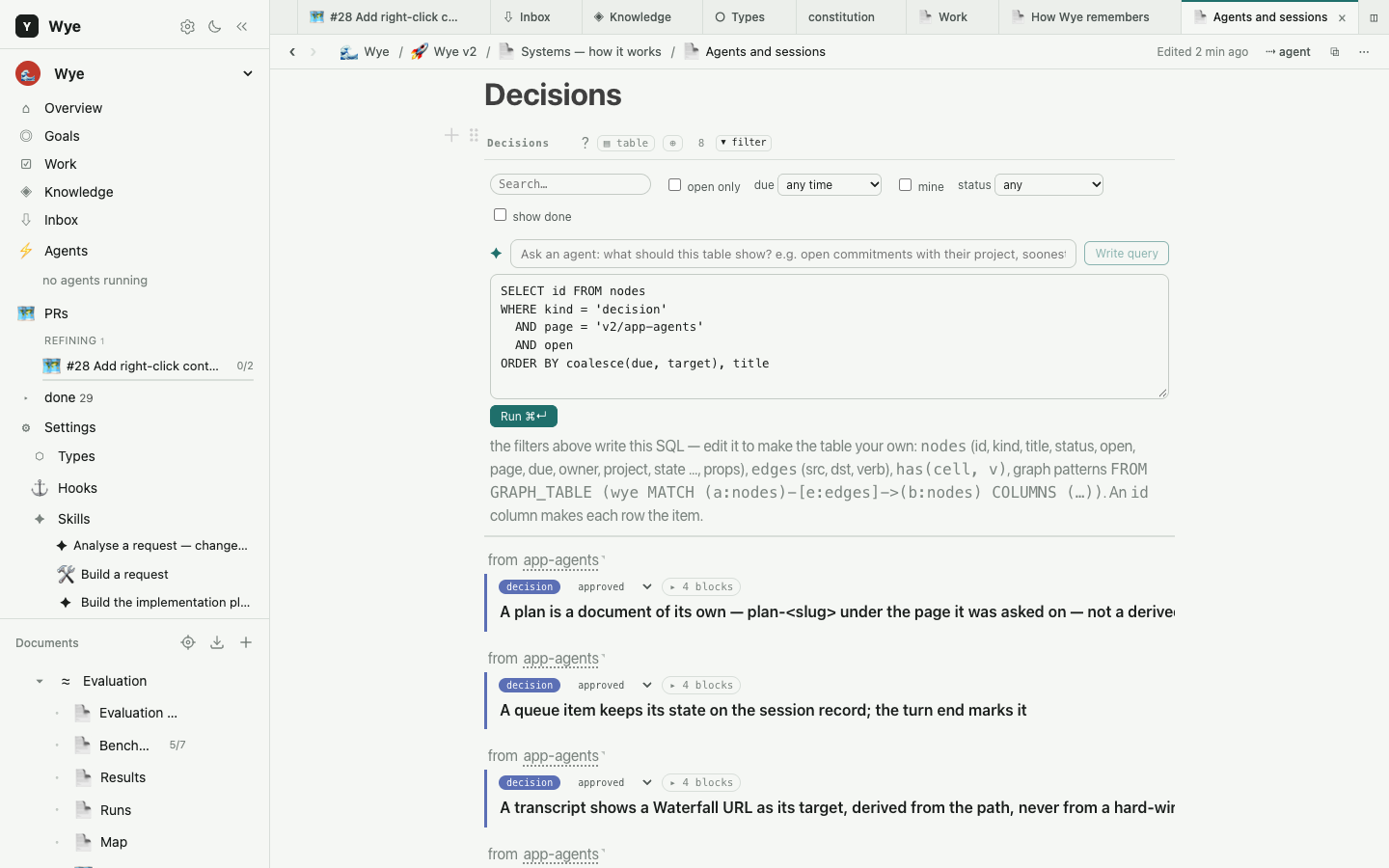The height and width of the screenshot is (868, 1389).
Task: Expand the Wye workspace chevron
Action: tap(248, 74)
